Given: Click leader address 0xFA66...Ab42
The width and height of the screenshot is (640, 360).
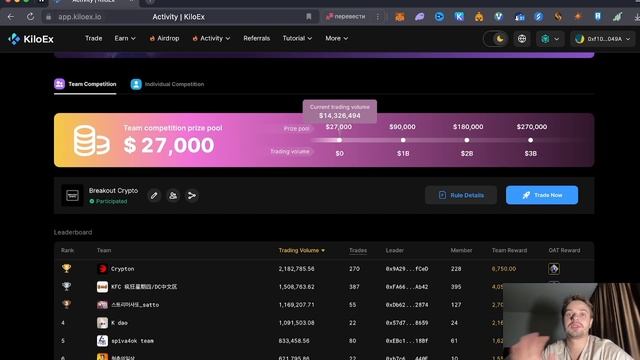Looking at the screenshot, I should (x=407, y=287).
